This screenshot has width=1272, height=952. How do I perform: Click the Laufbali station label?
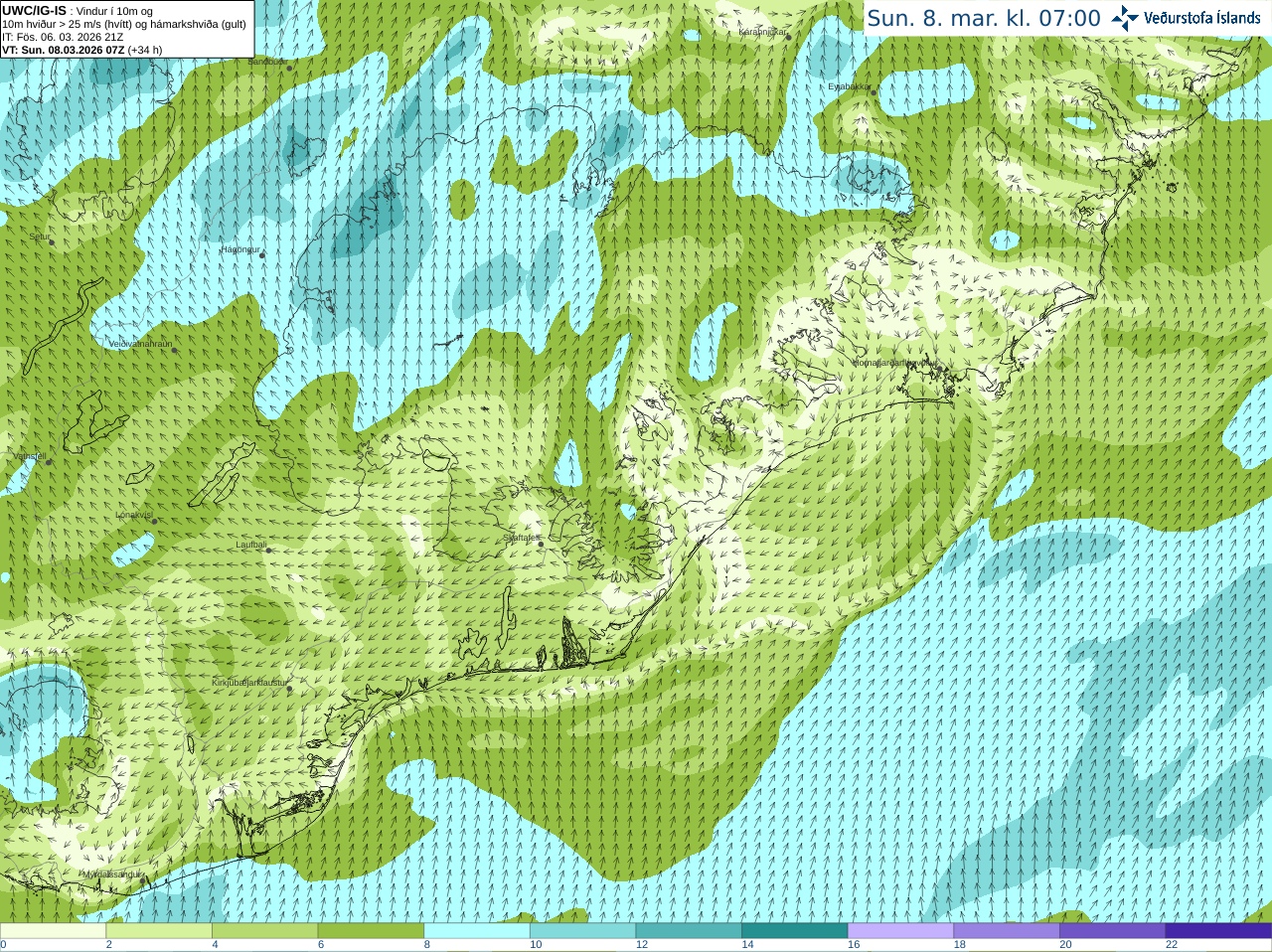coord(250,545)
